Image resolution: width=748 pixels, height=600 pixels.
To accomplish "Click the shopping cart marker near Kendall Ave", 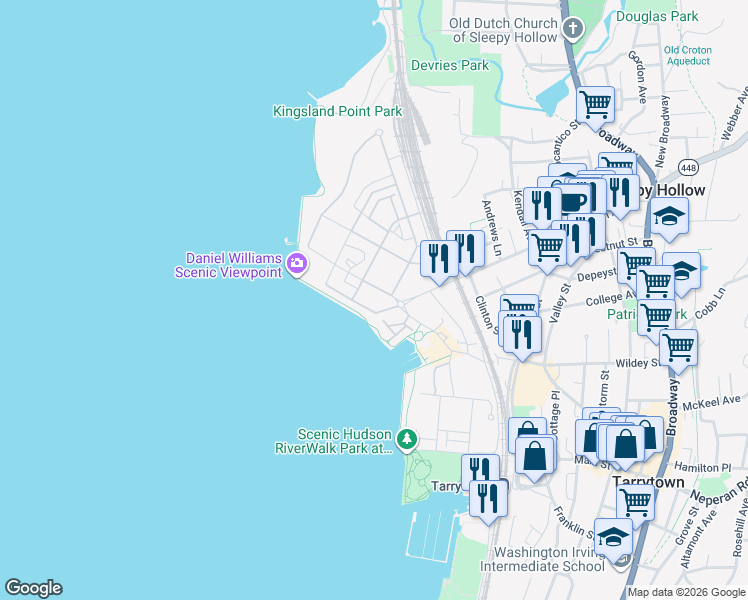I will coord(547,249).
